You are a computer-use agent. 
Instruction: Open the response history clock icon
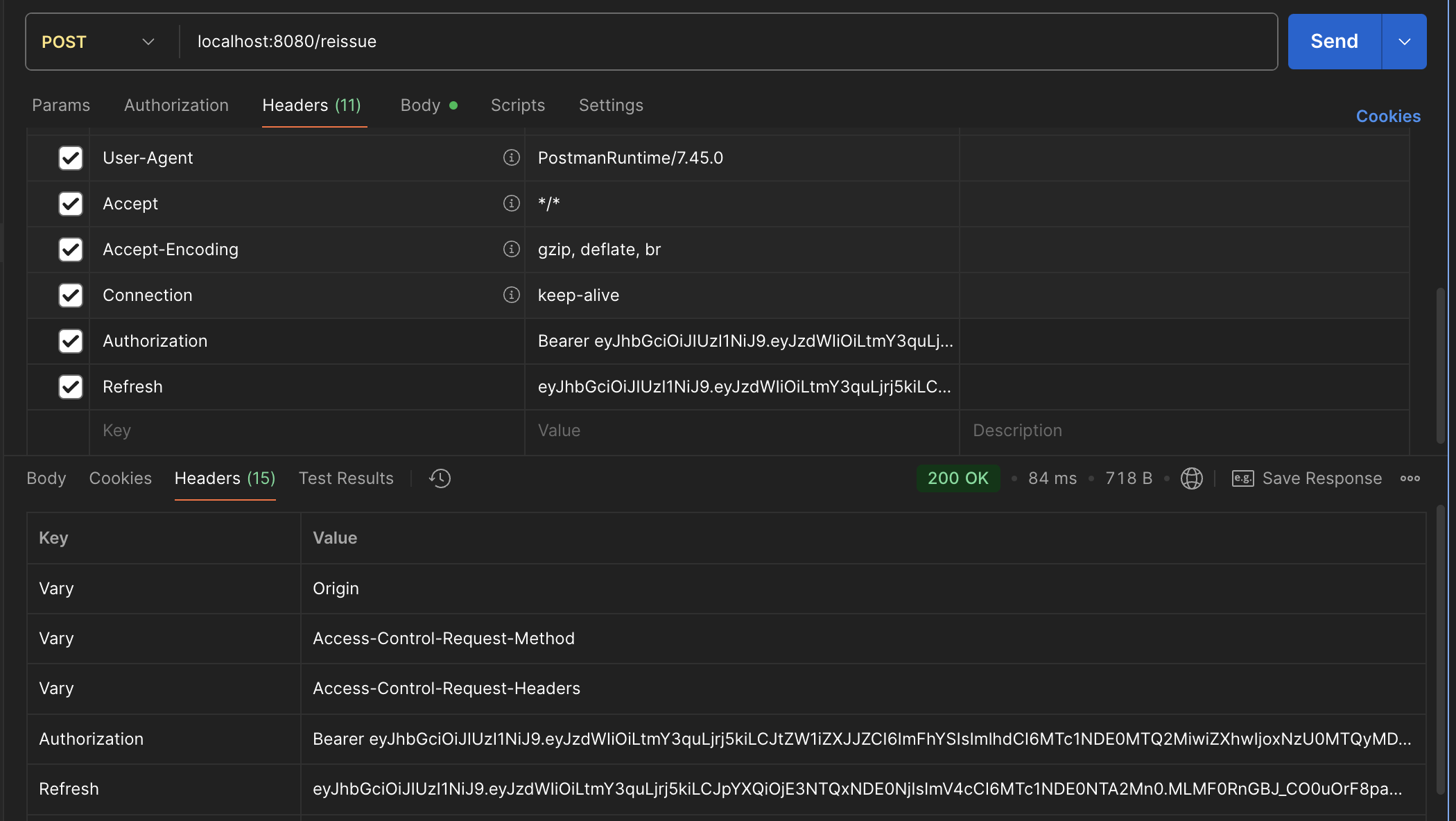[440, 478]
